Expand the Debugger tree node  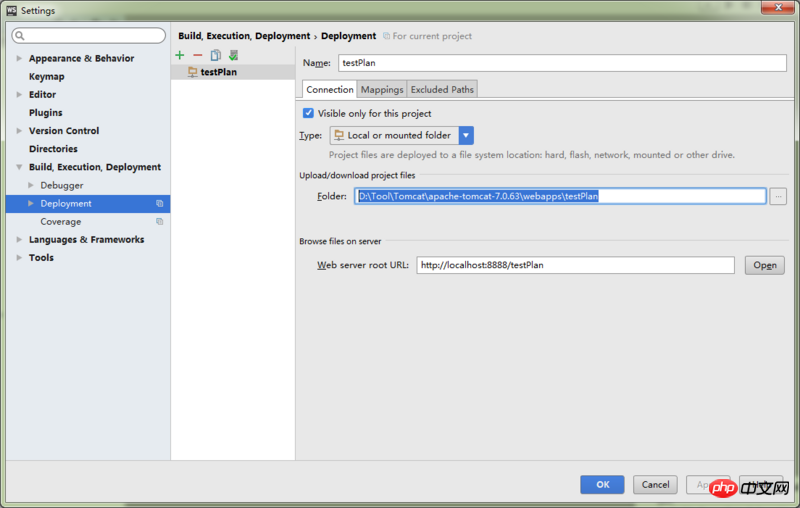point(31,186)
